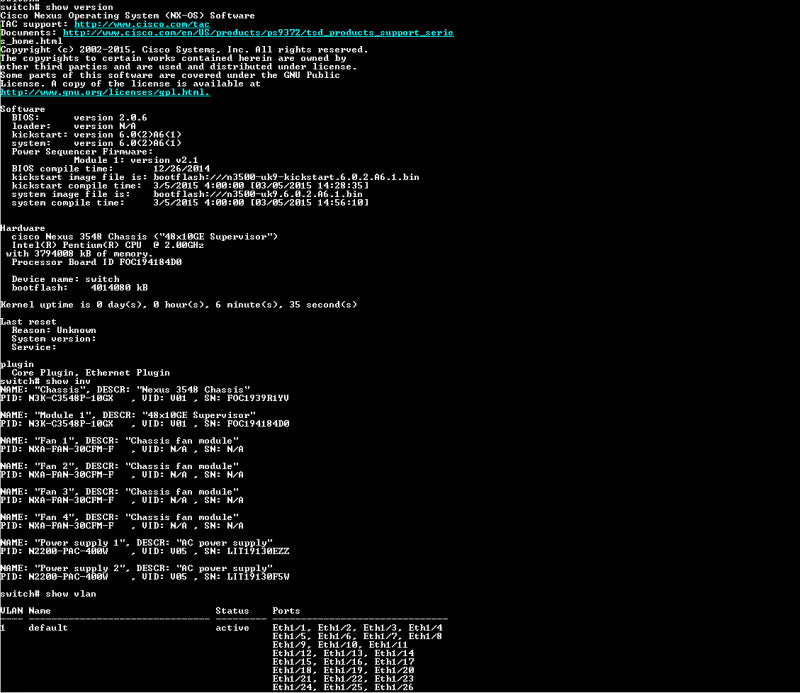Click the NAME "Power supply 2" inventory line
800x693 pixels.
(136, 568)
